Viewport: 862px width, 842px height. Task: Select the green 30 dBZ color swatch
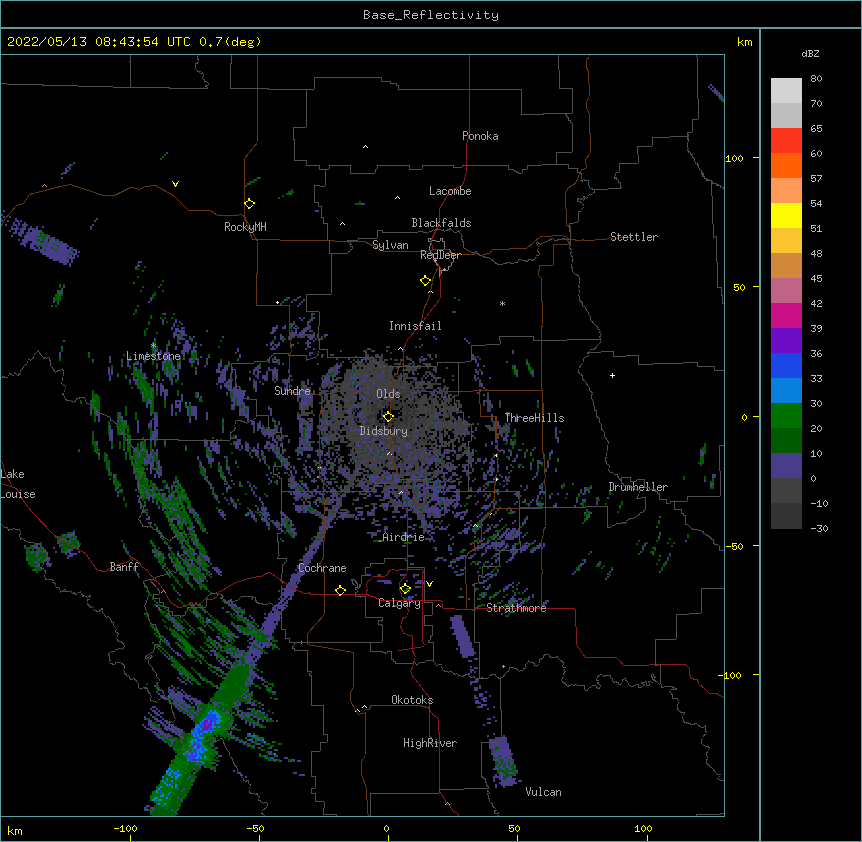point(786,416)
